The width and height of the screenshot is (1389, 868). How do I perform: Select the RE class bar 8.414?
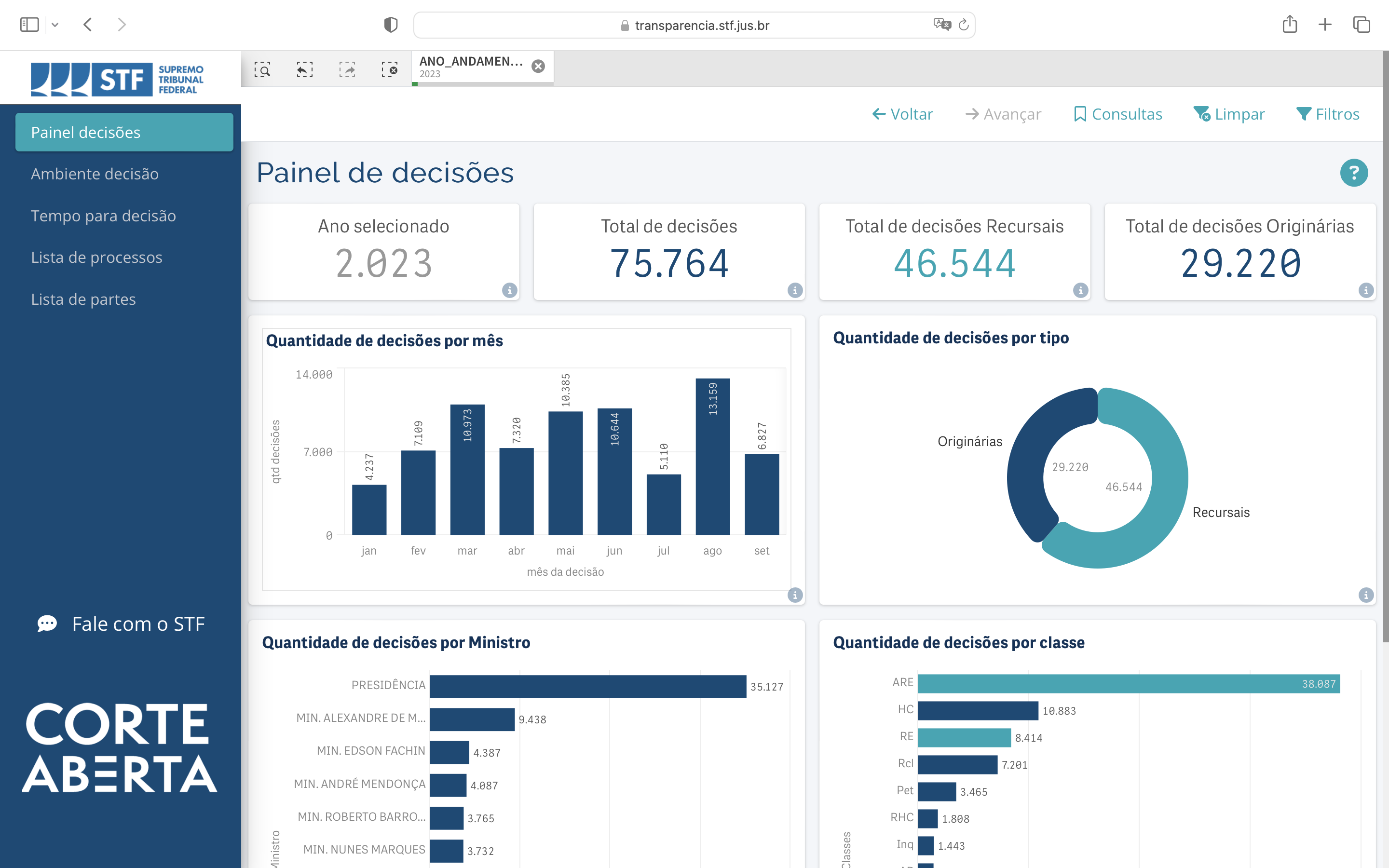964,738
